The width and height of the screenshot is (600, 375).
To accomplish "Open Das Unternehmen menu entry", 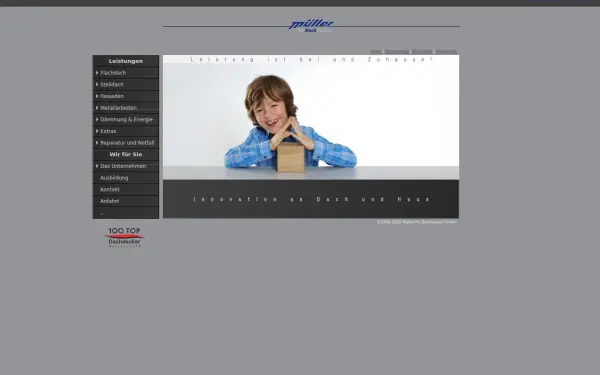I will coord(126,166).
